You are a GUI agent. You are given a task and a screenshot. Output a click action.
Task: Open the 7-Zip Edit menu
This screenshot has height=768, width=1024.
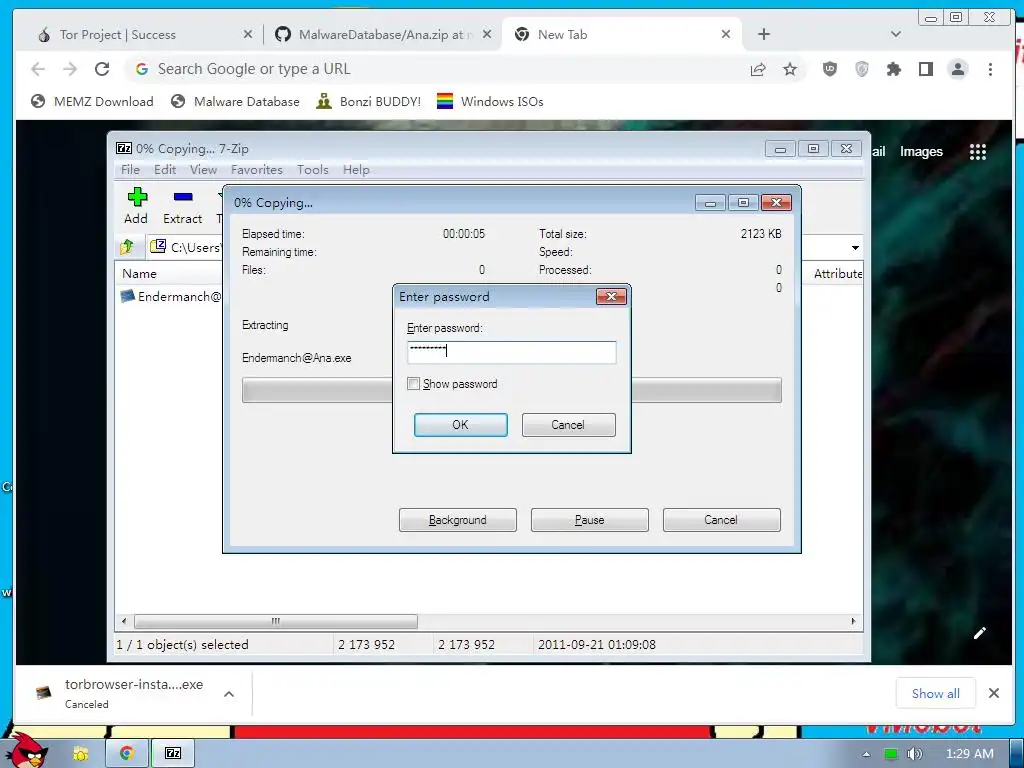(165, 170)
